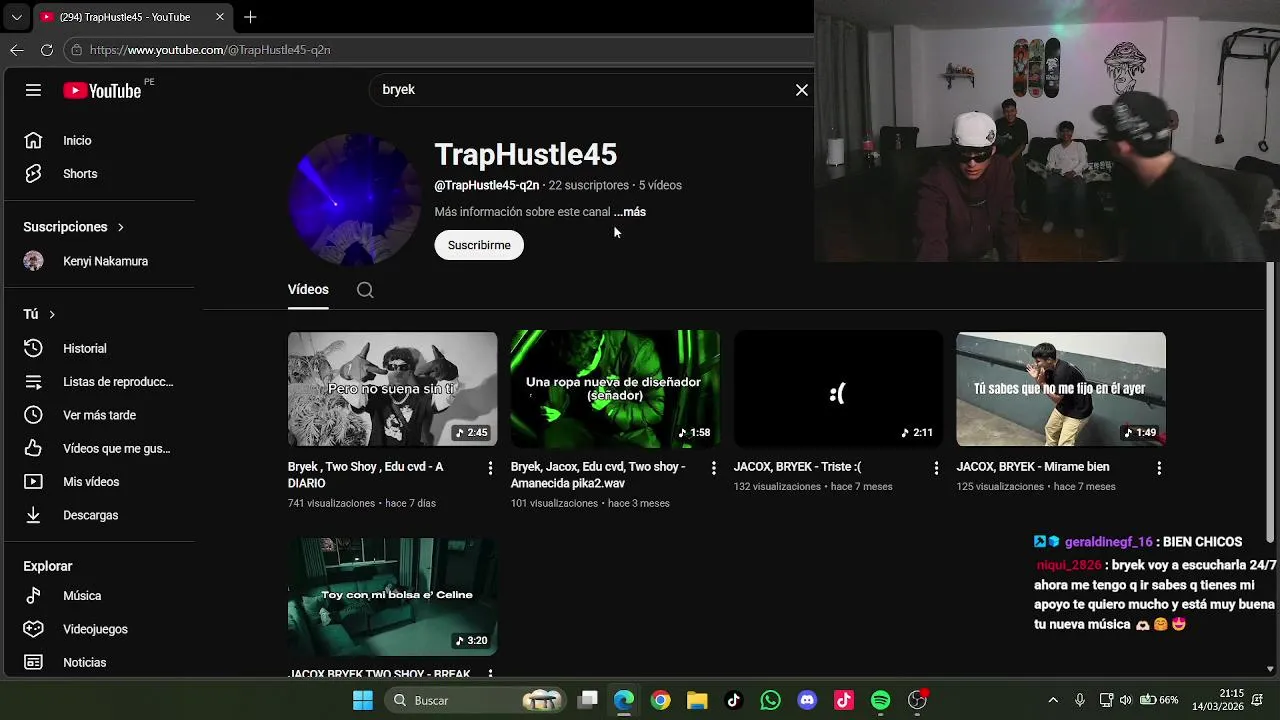
Task: Click the bryek search input field
Action: (x=580, y=90)
